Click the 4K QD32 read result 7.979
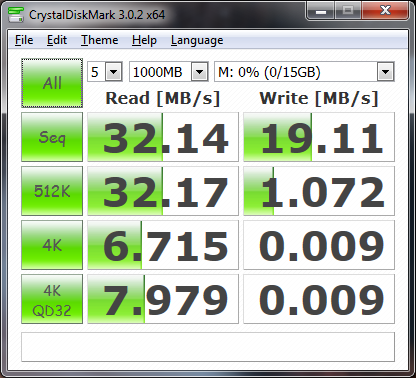Screen dimensions: 416x378 [163, 299]
